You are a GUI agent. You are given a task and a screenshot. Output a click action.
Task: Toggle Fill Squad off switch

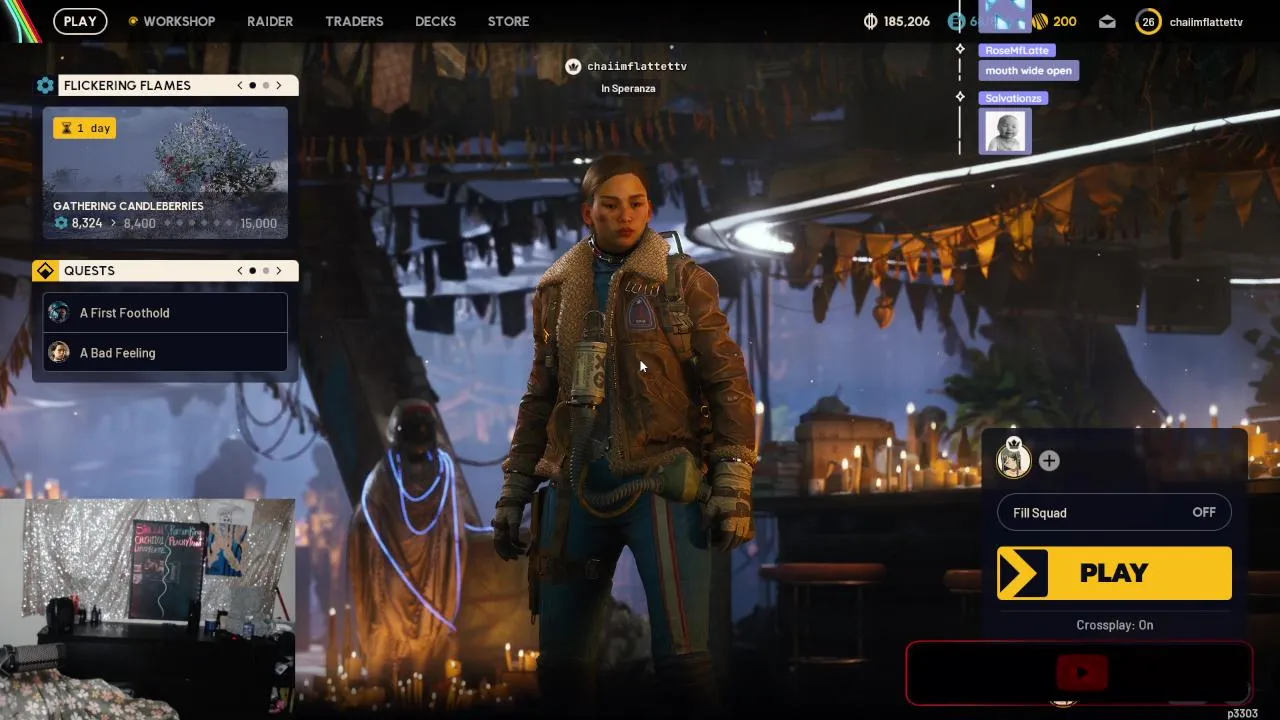(x=1114, y=512)
